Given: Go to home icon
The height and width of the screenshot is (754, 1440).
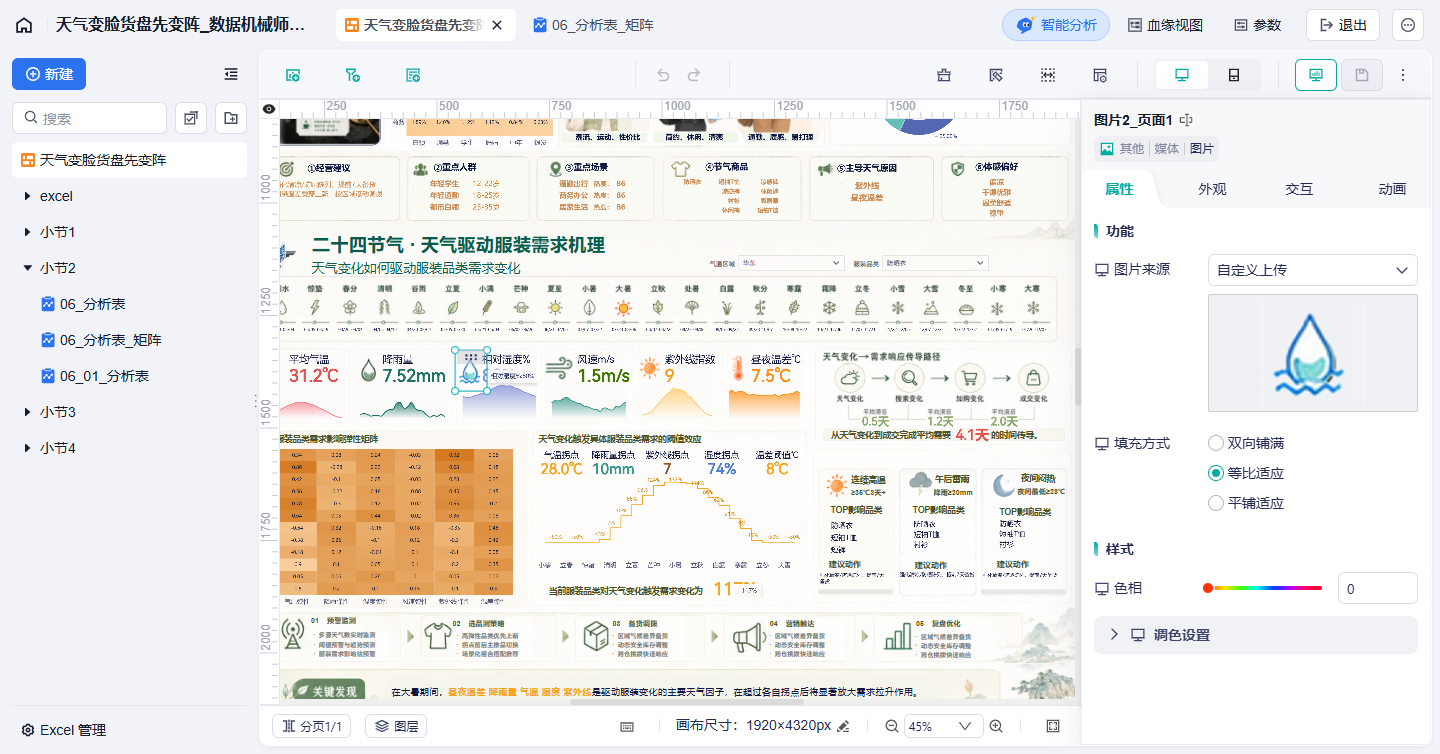Looking at the screenshot, I should click(24, 25).
